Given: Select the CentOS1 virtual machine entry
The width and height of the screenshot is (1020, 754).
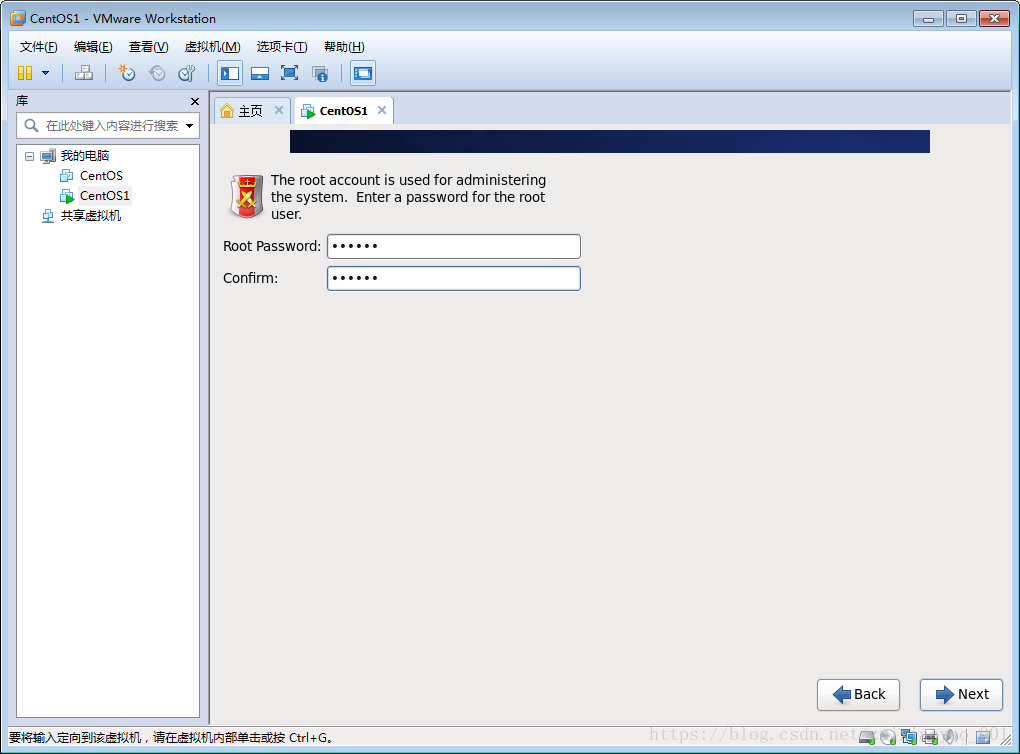Looking at the screenshot, I should (105, 196).
